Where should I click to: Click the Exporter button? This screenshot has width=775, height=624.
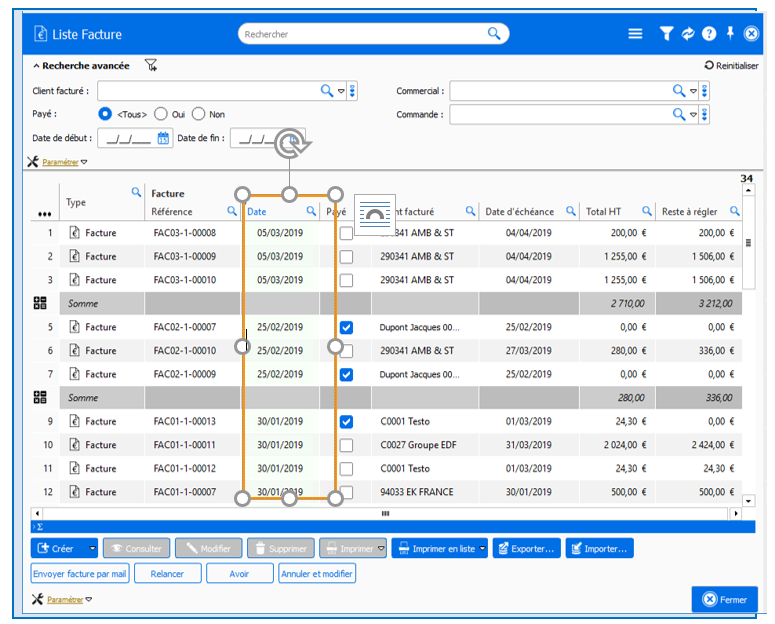(525, 548)
